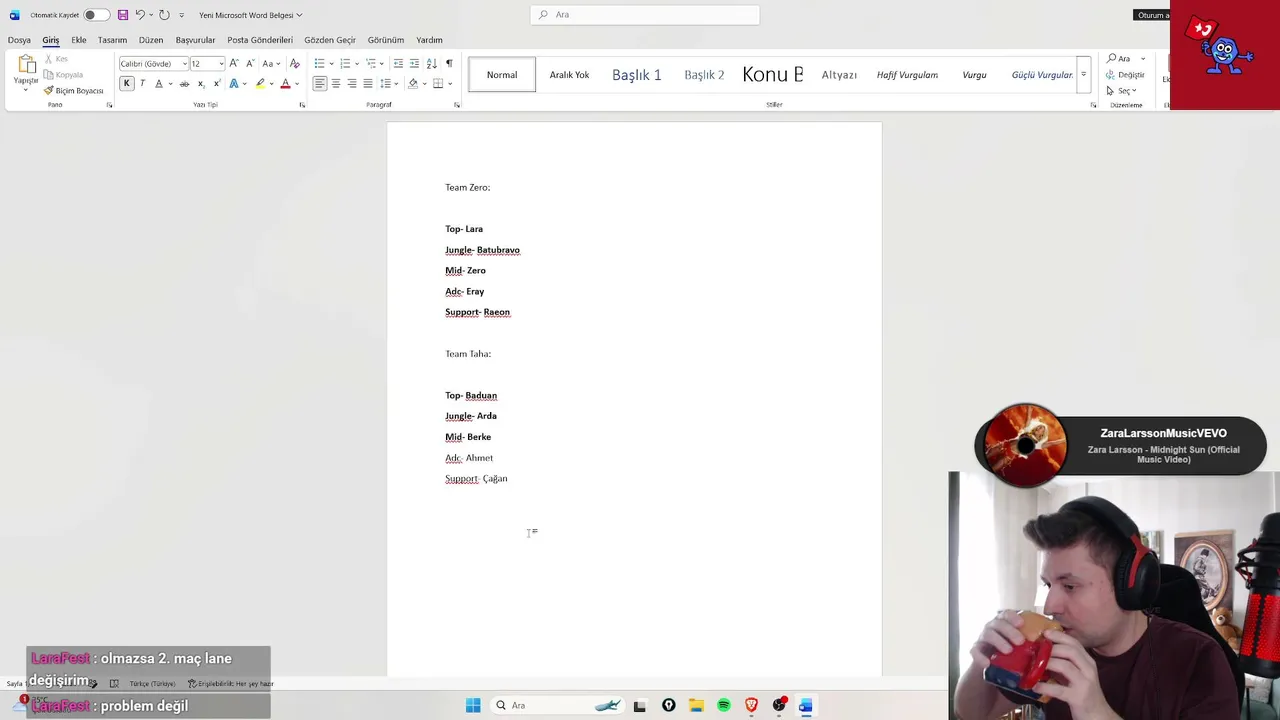Toggle paragraph marks display with the pilcrow
1280x720 pixels.
coord(448,63)
